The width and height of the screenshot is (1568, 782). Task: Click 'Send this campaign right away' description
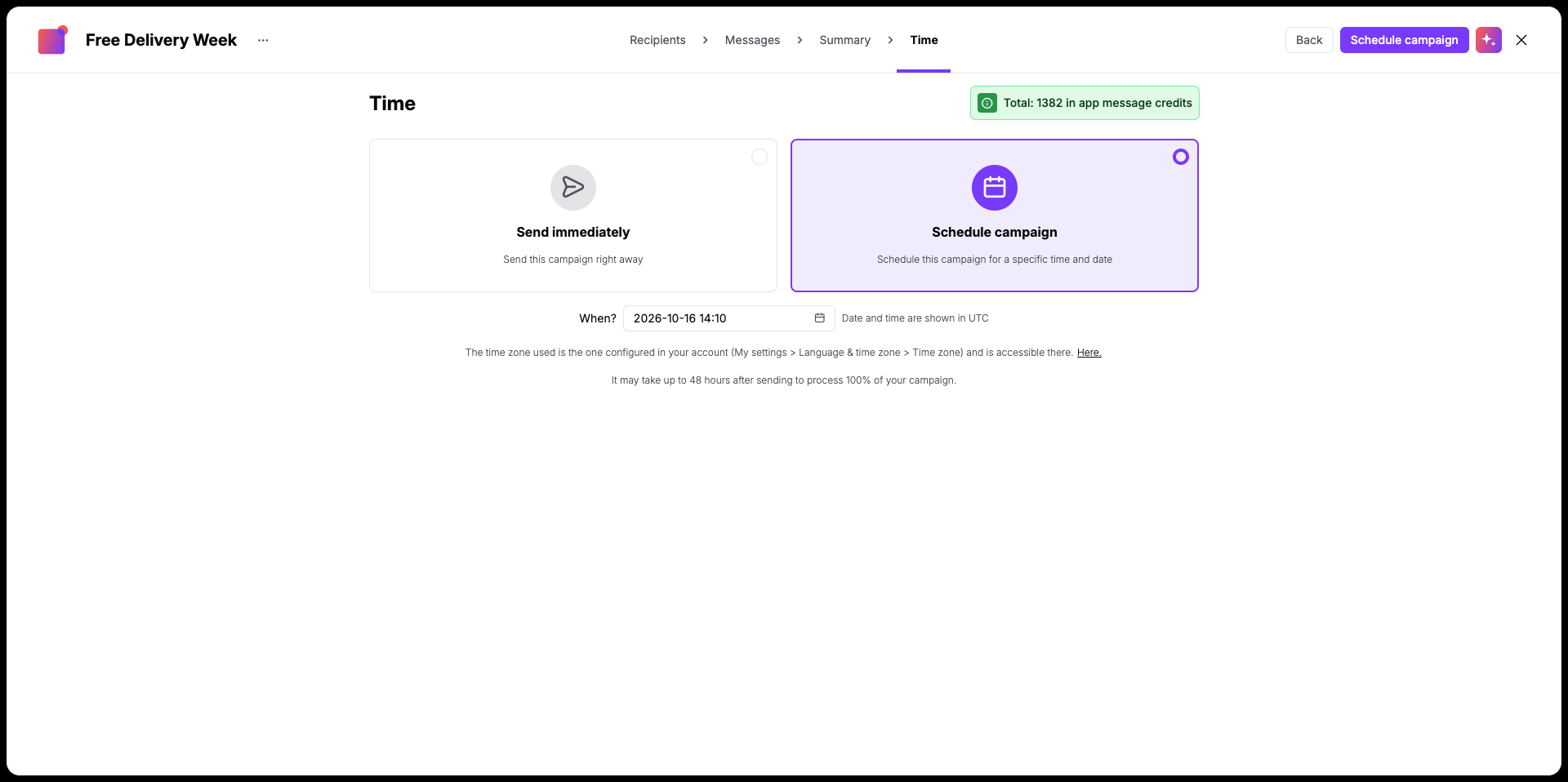pyautogui.click(x=573, y=260)
